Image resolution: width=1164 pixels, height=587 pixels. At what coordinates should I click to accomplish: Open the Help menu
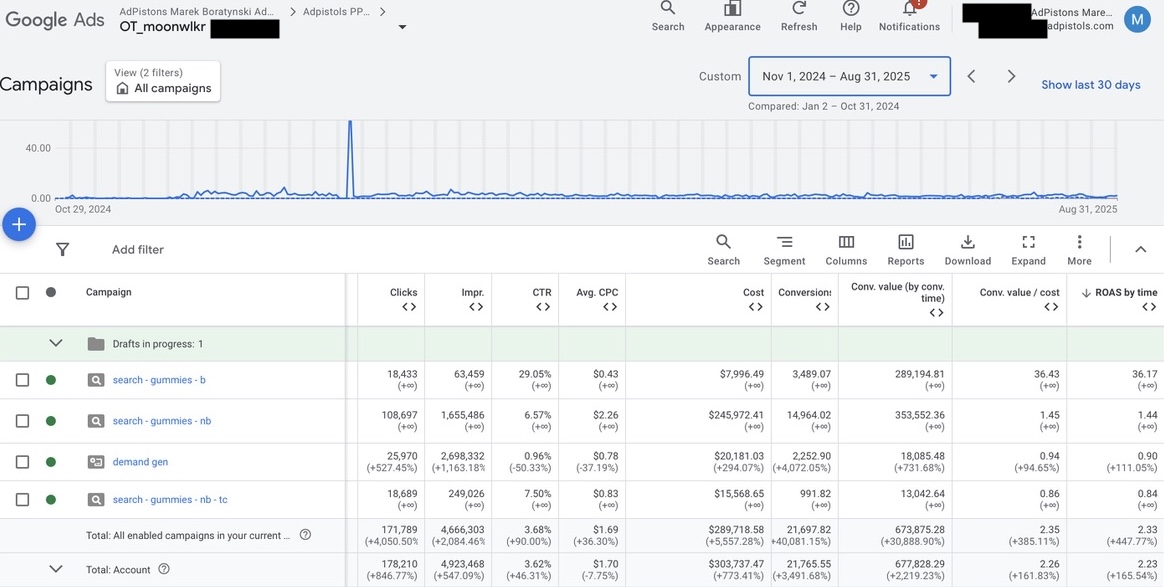click(x=851, y=16)
